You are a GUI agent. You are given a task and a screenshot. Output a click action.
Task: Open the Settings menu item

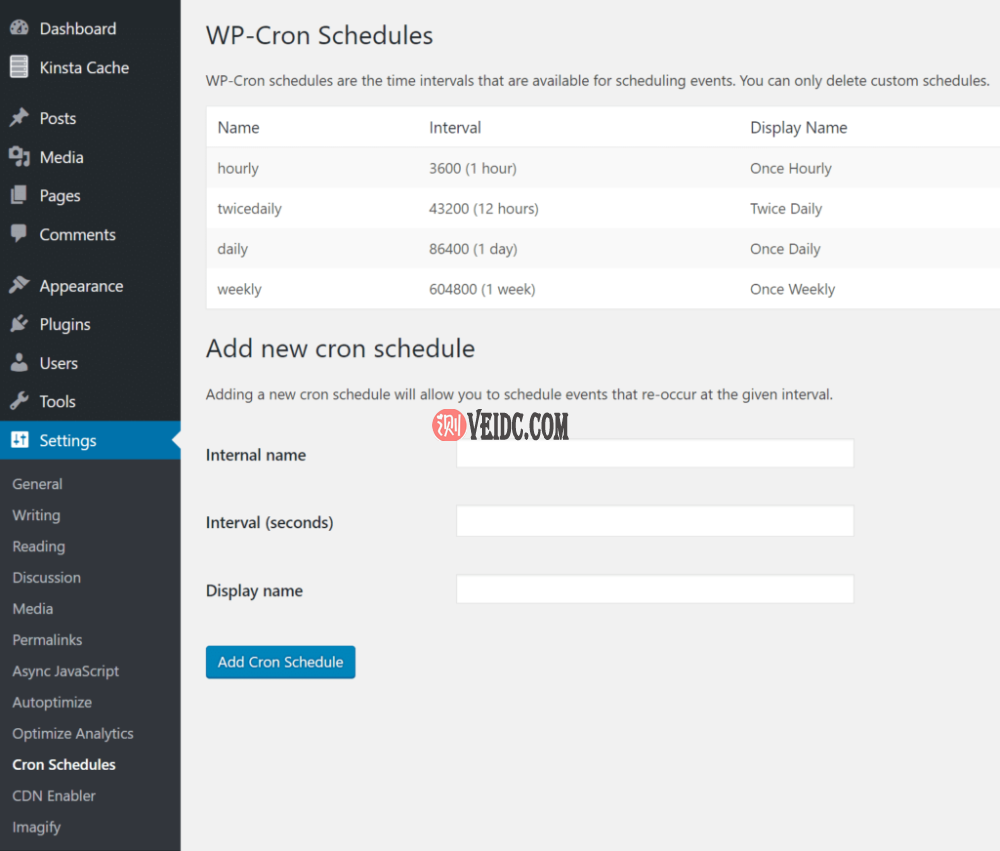(x=68, y=440)
